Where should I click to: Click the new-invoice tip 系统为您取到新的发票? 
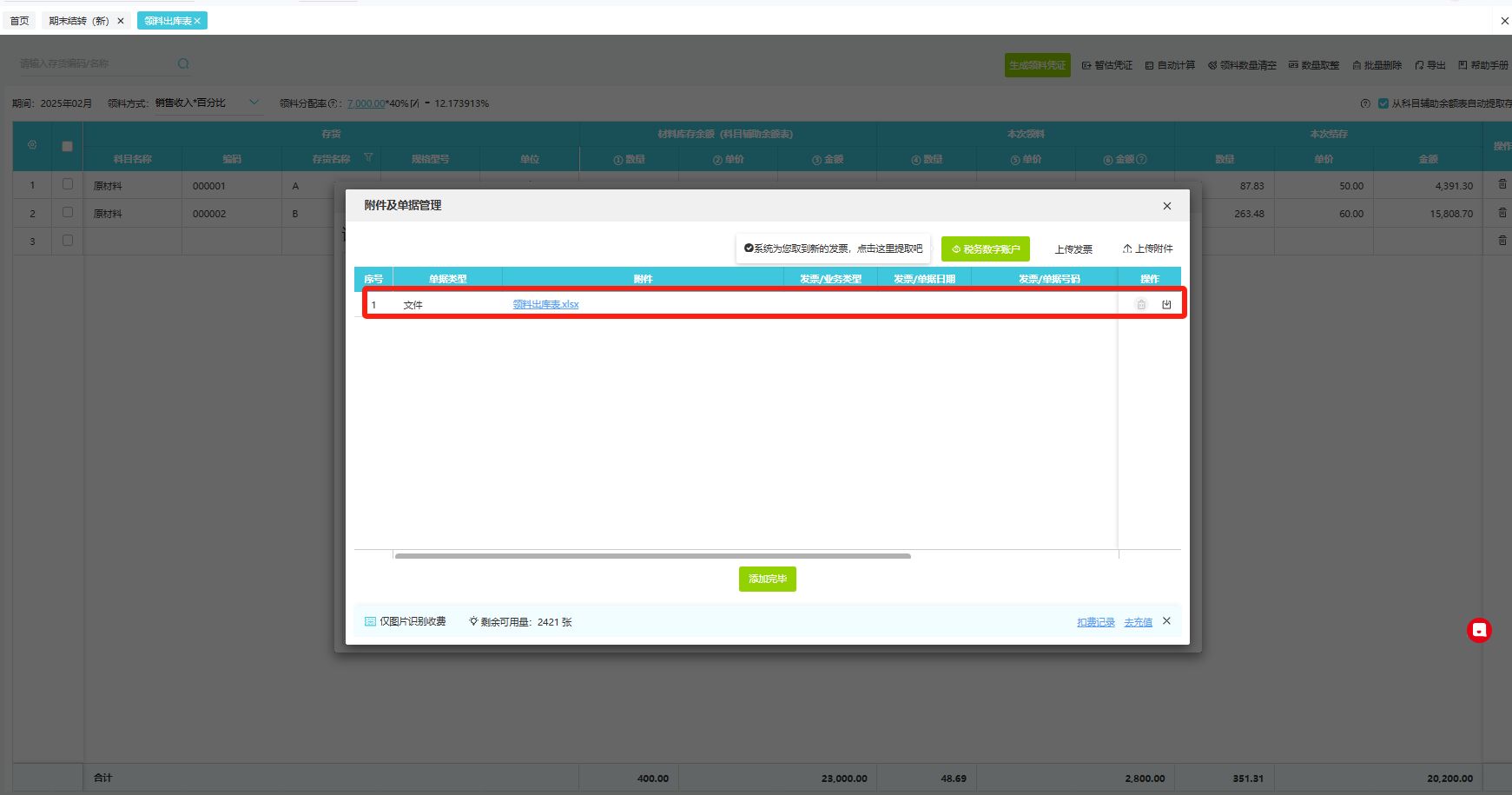pyautogui.click(x=834, y=248)
